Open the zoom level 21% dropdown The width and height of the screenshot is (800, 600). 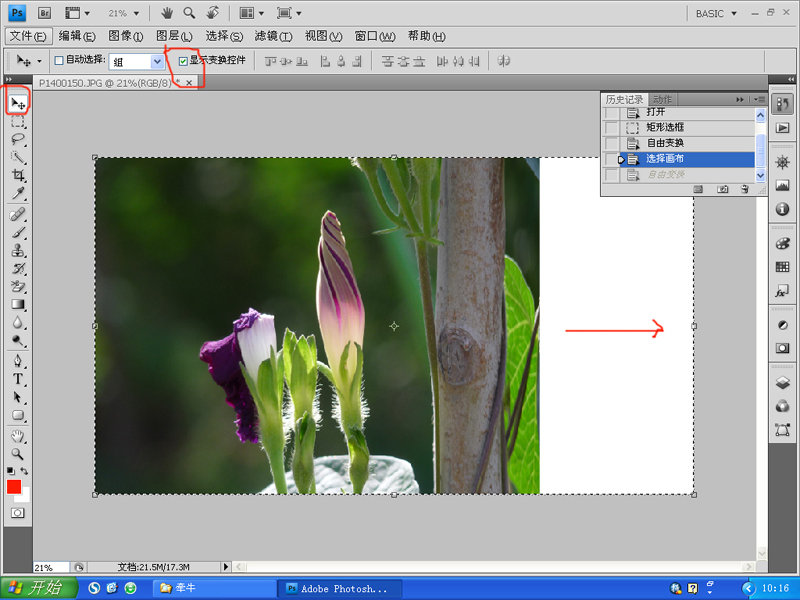[136, 13]
